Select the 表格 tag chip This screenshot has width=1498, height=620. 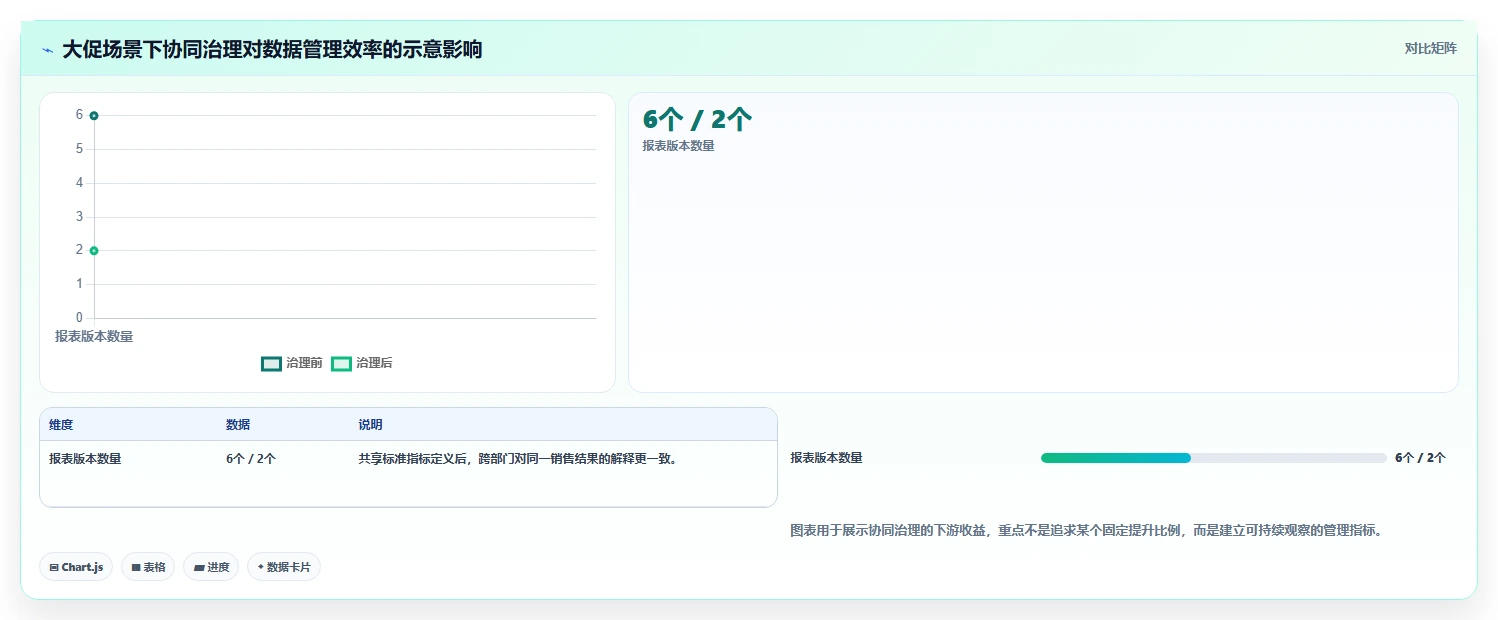(148, 567)
